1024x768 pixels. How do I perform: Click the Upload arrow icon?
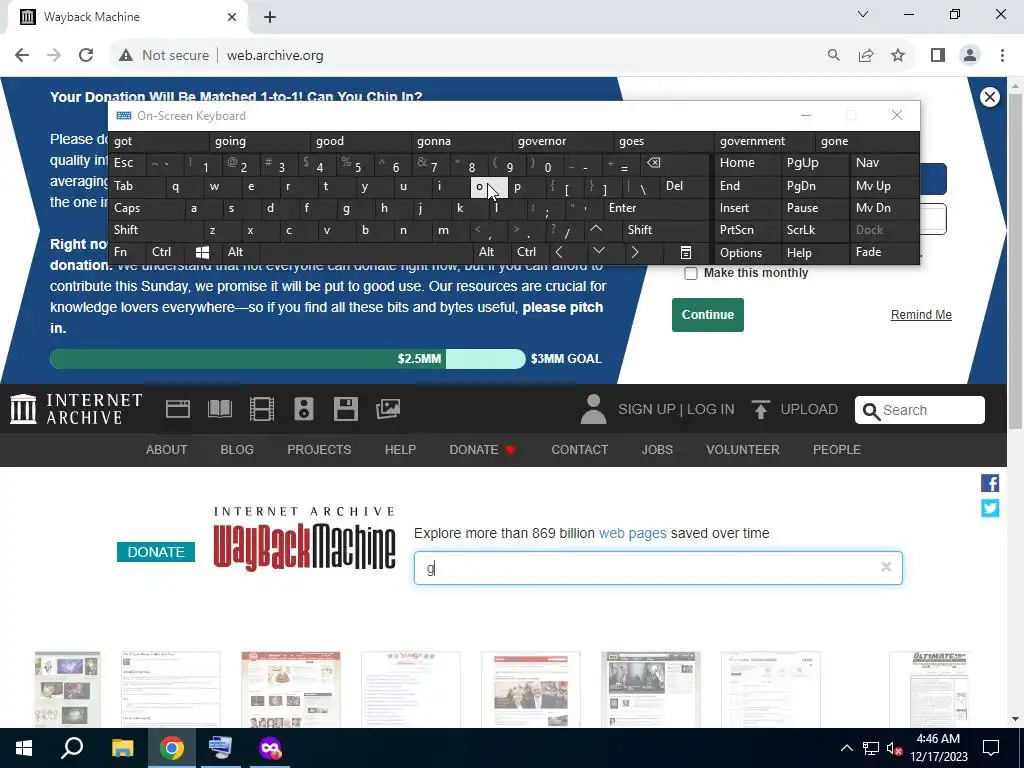coord(760,409)
